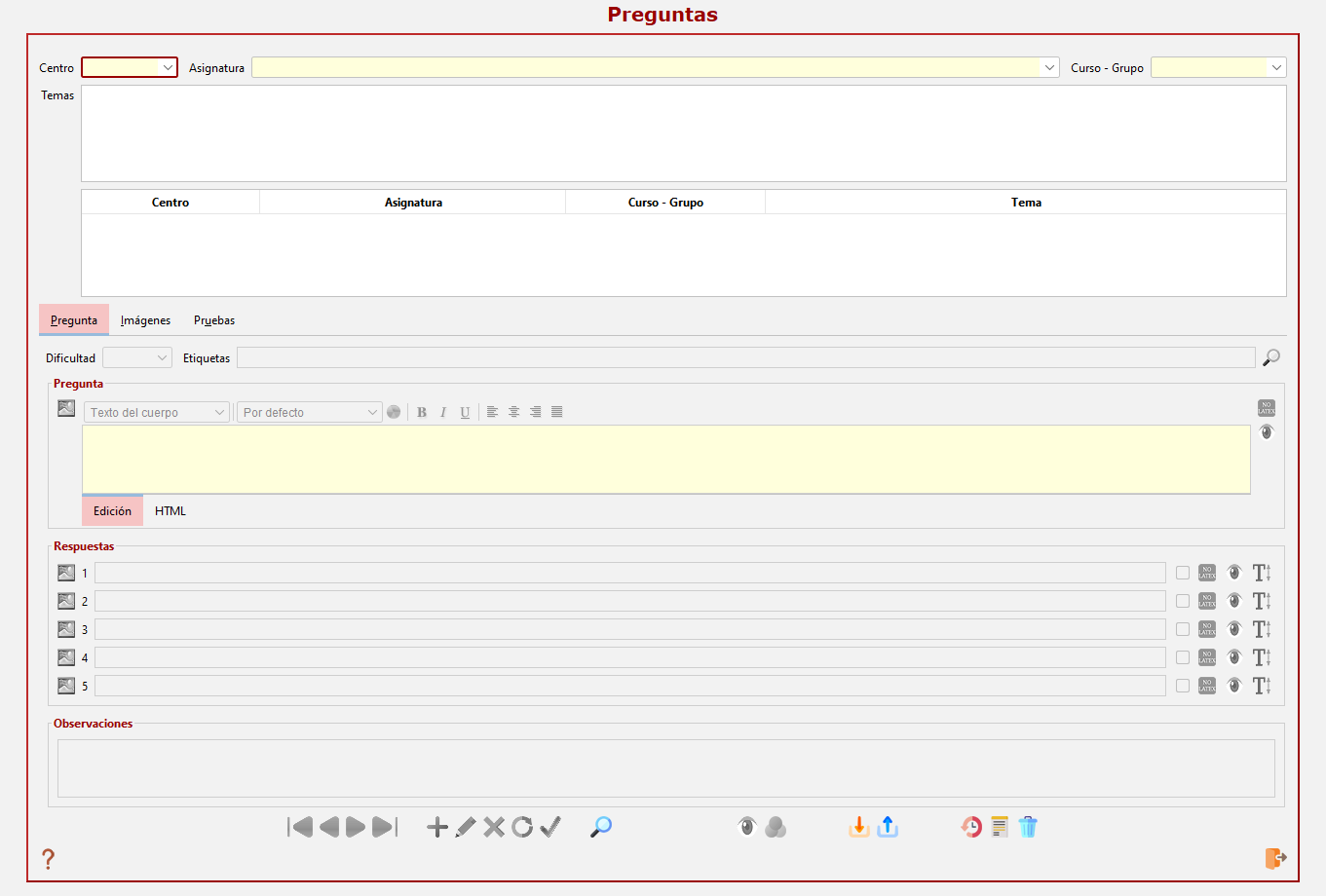Image resolution: width=1326 pixels, height=896 pixels.
Task: Go to the first question record
Action: click(x=300, y=827)
